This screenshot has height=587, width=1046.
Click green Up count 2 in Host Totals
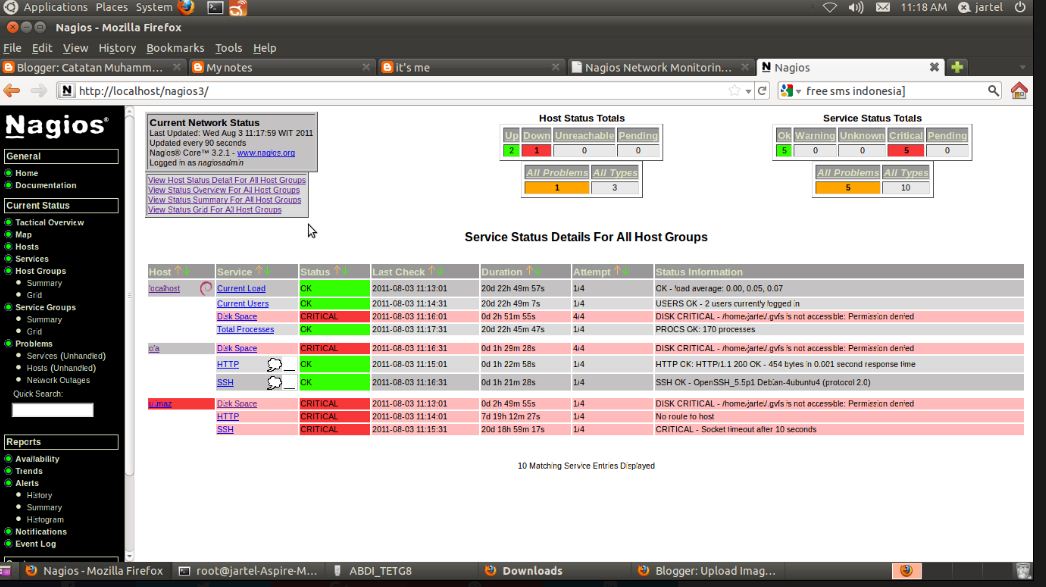[511, 150]
